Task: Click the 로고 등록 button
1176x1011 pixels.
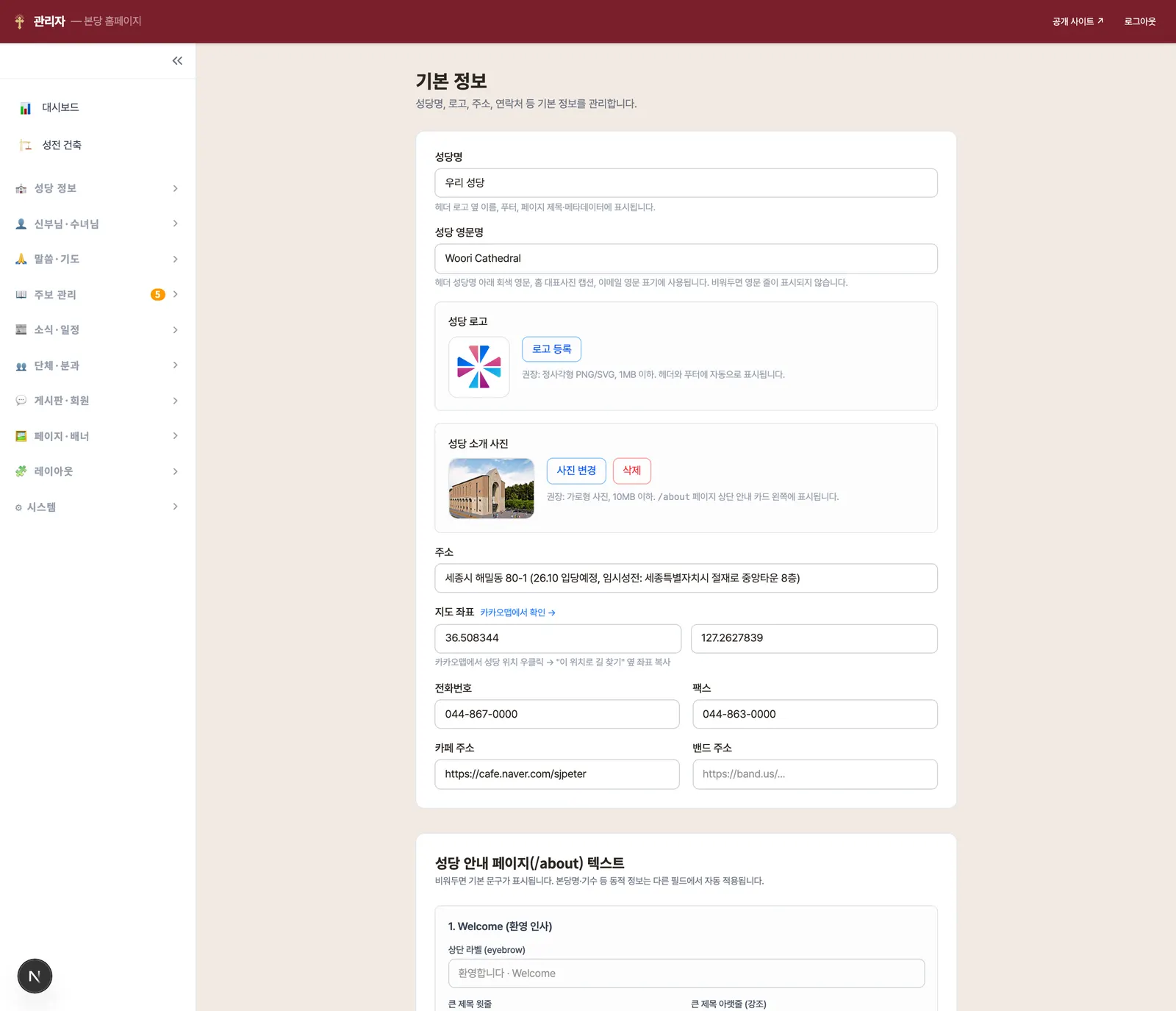Action: [x=551, y=349]
